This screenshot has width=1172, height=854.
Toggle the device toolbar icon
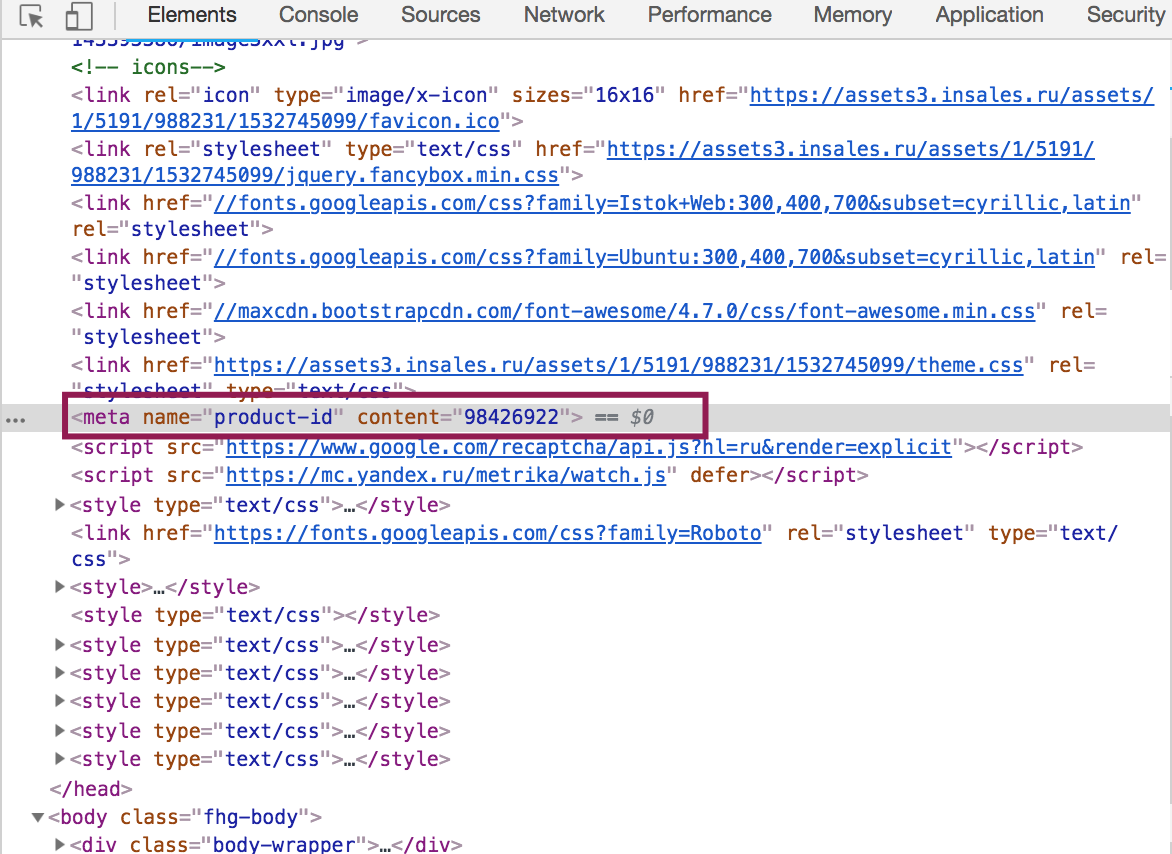click(x=78, y=16)
